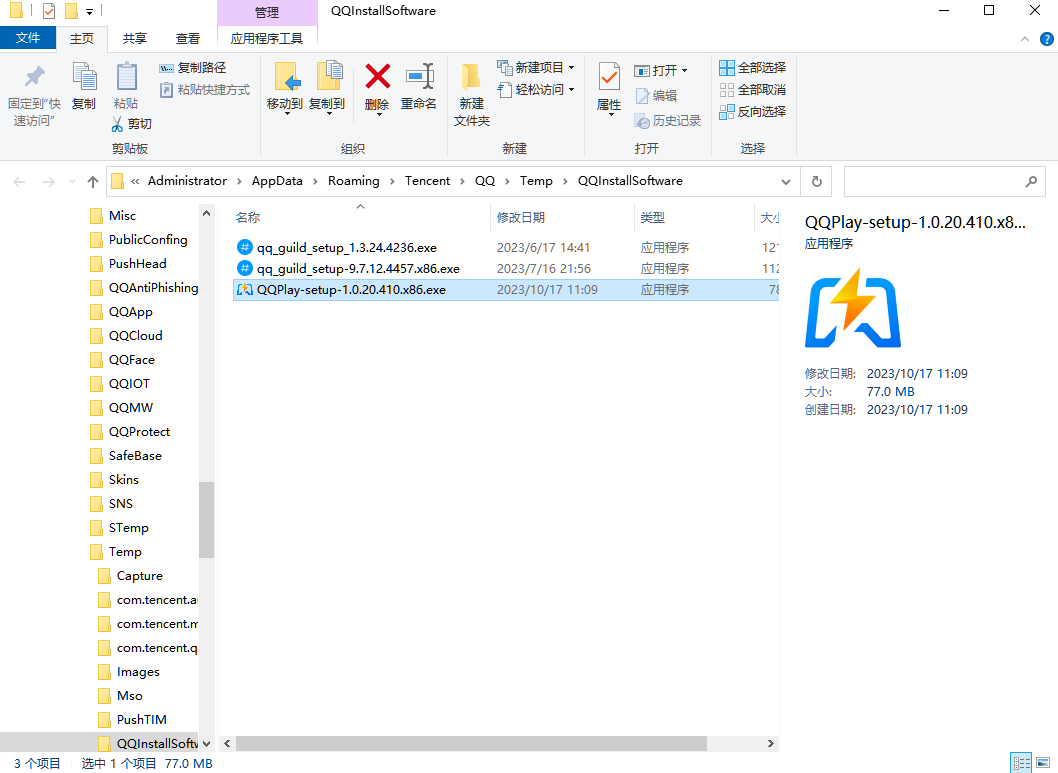Open the New item dropdown
The width and height of the screenshot is (1058, 773).
536,67
